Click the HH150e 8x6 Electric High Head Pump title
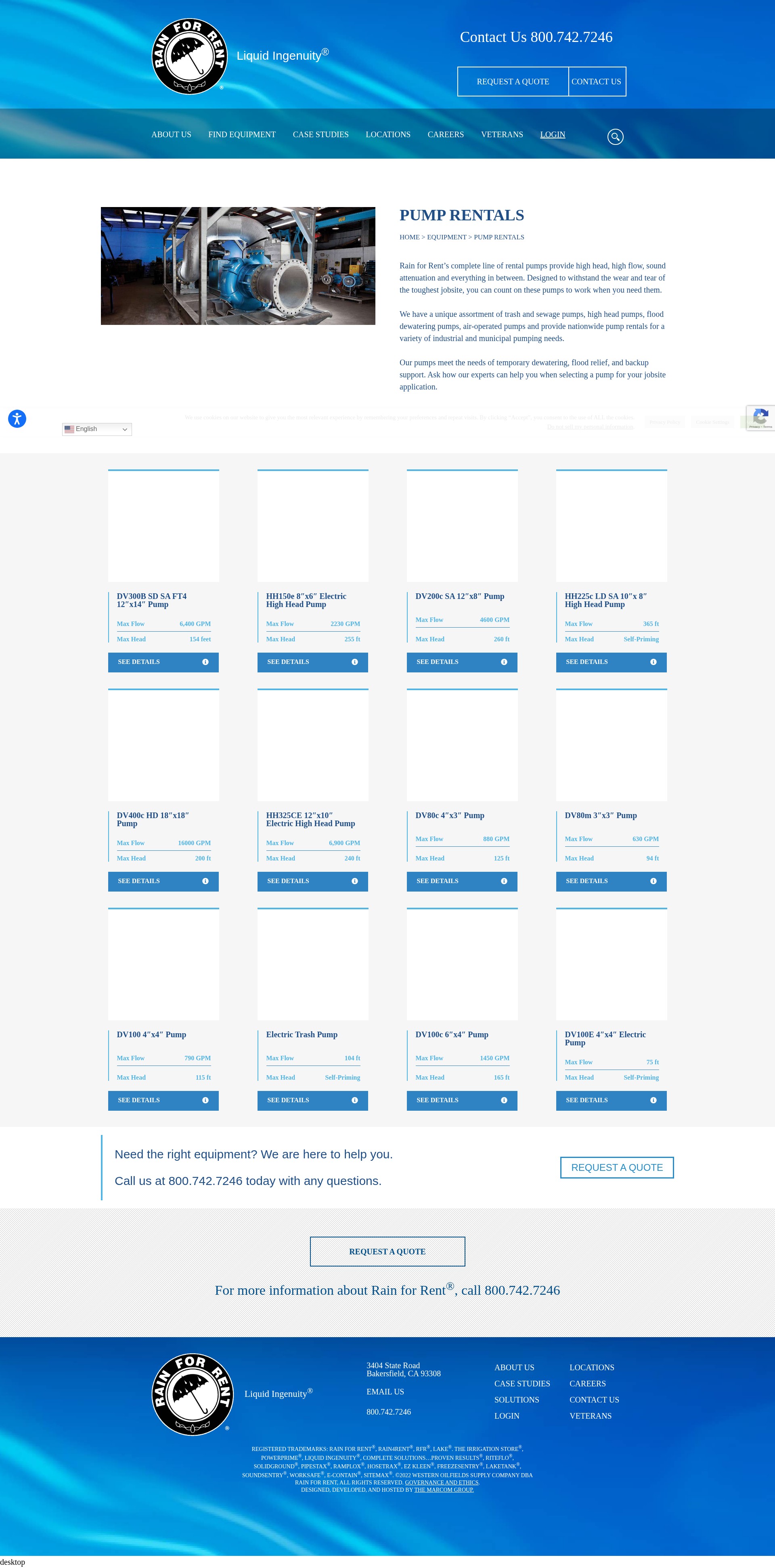775x1568 pixels. tap(306, 600)
